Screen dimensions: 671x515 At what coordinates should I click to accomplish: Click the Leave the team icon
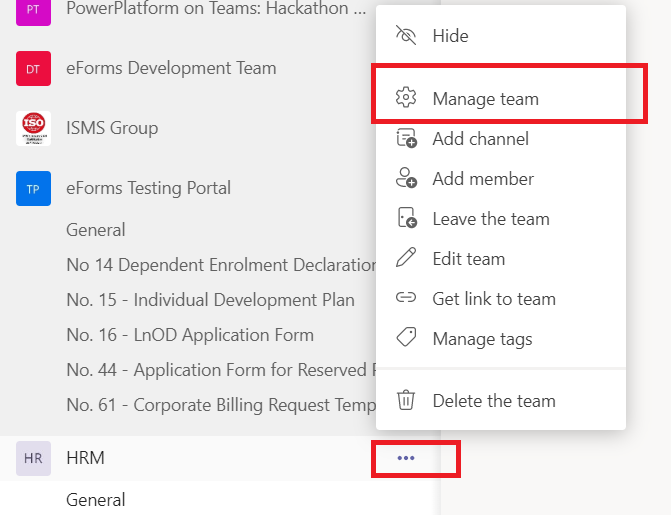[407, 218]
